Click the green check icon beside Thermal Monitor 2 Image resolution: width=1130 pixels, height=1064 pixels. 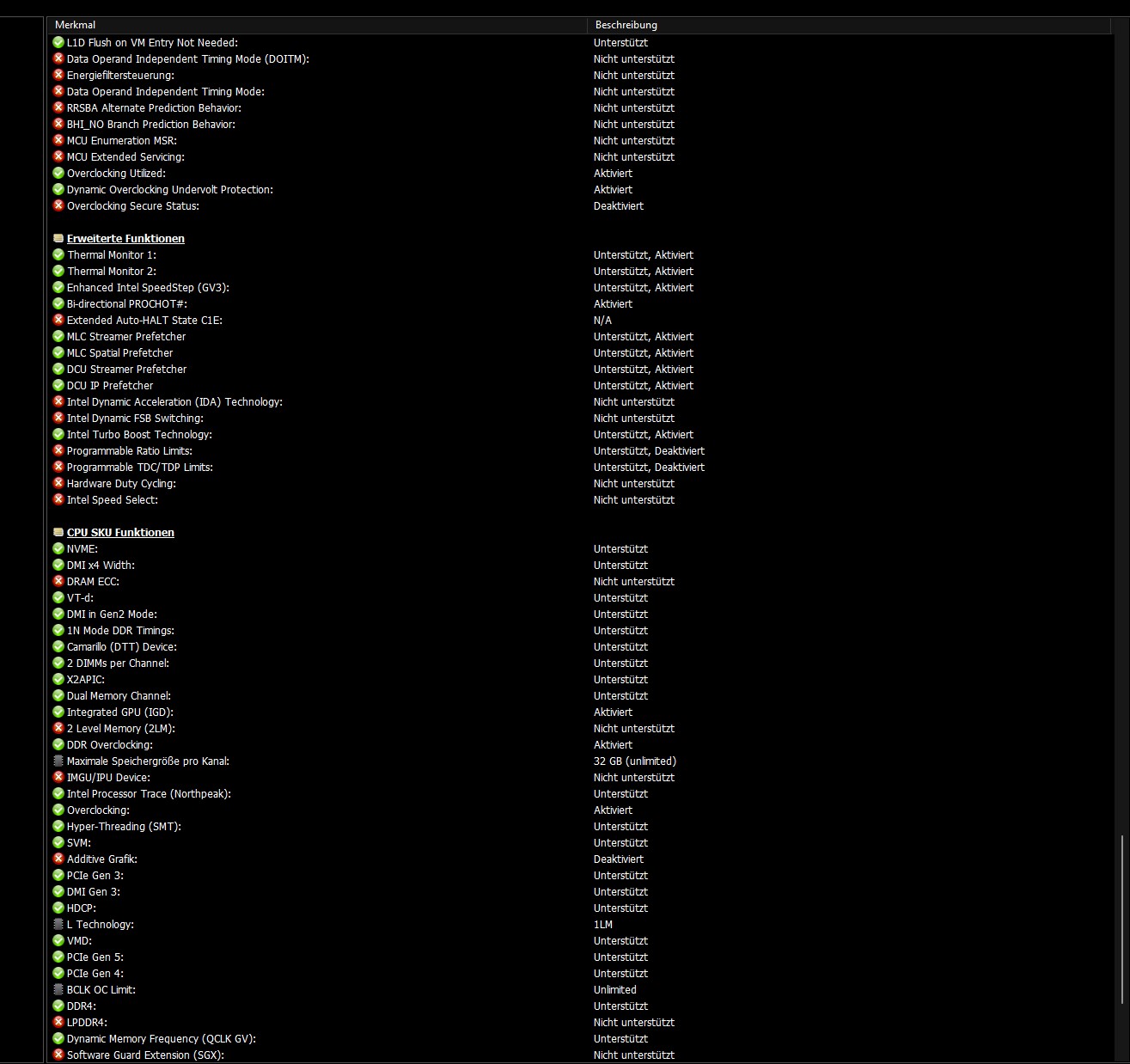coord(58,272)
